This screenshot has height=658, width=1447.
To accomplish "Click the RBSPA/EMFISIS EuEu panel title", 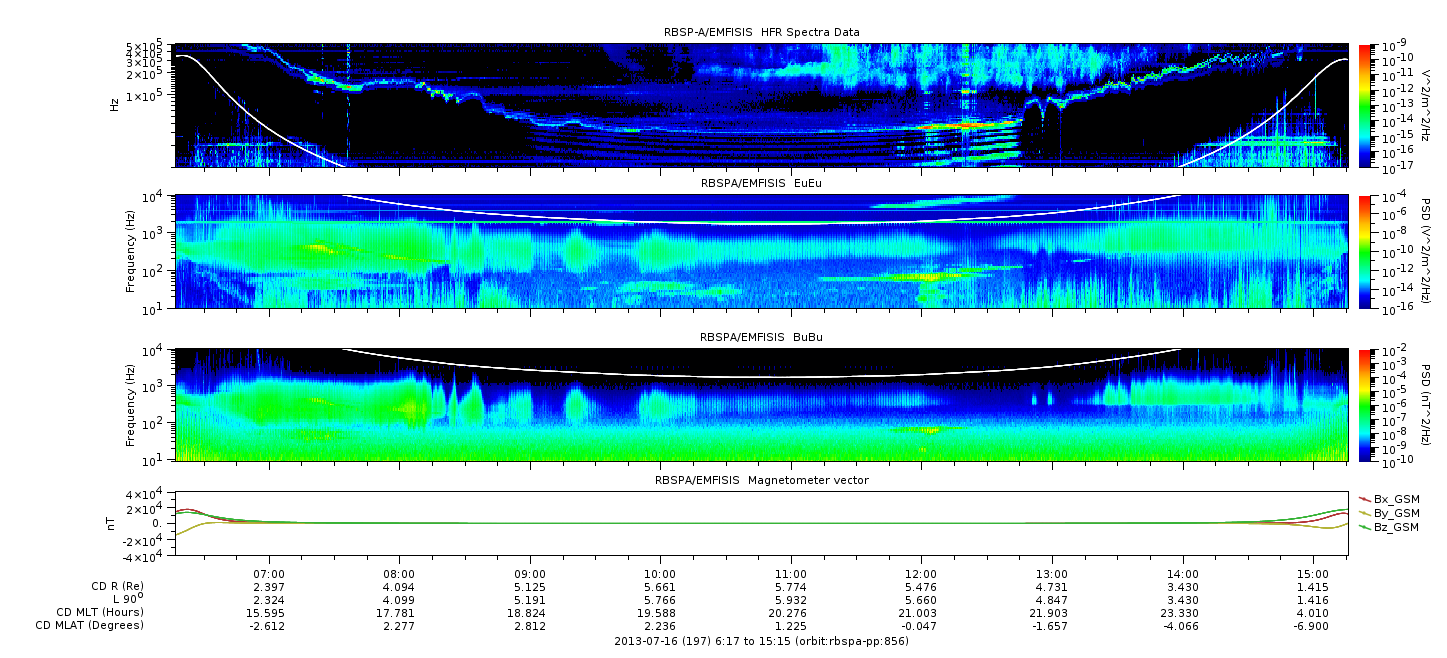I will click(761, 185).
